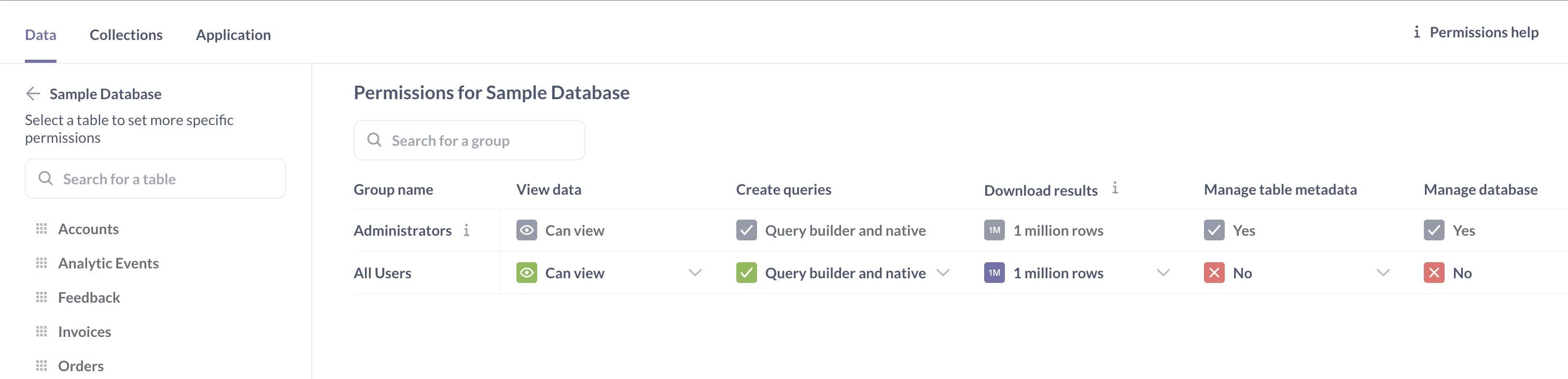Click the Feedback table grid icon
1568x379 pixels.
(41, 297)
